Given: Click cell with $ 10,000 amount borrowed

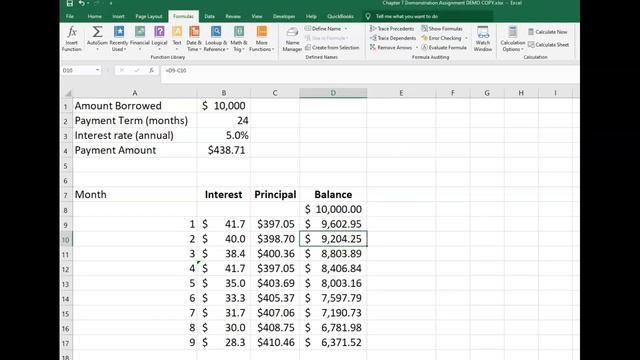Looking at the screenshot, I should [x=224, y=106].
